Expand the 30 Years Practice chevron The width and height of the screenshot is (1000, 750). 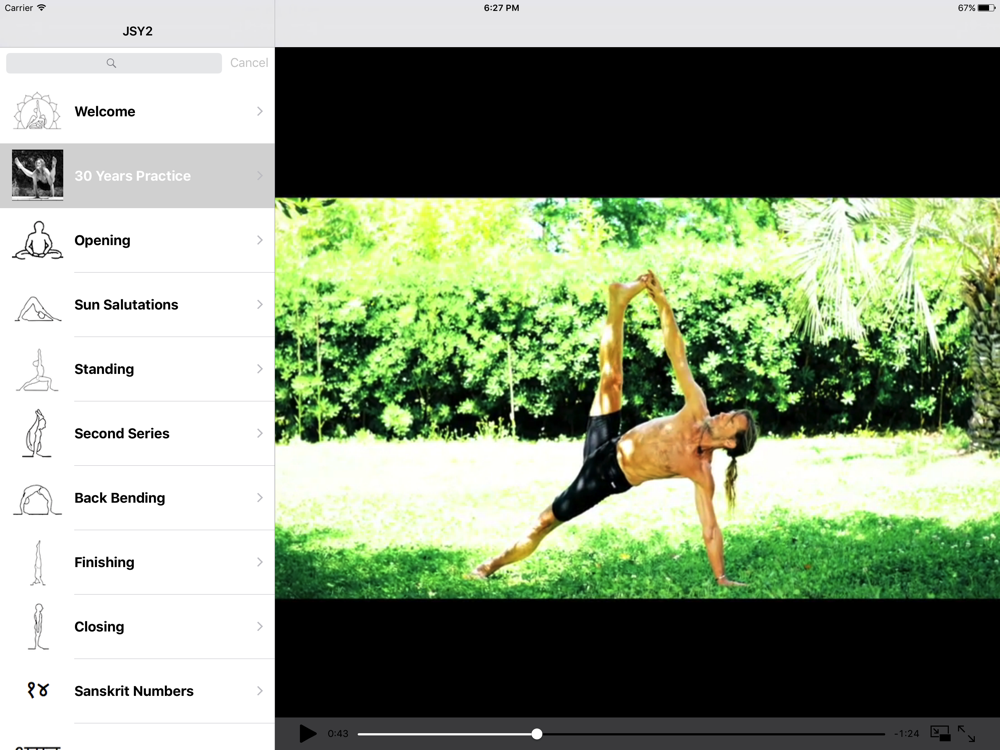tap(260, 175)
